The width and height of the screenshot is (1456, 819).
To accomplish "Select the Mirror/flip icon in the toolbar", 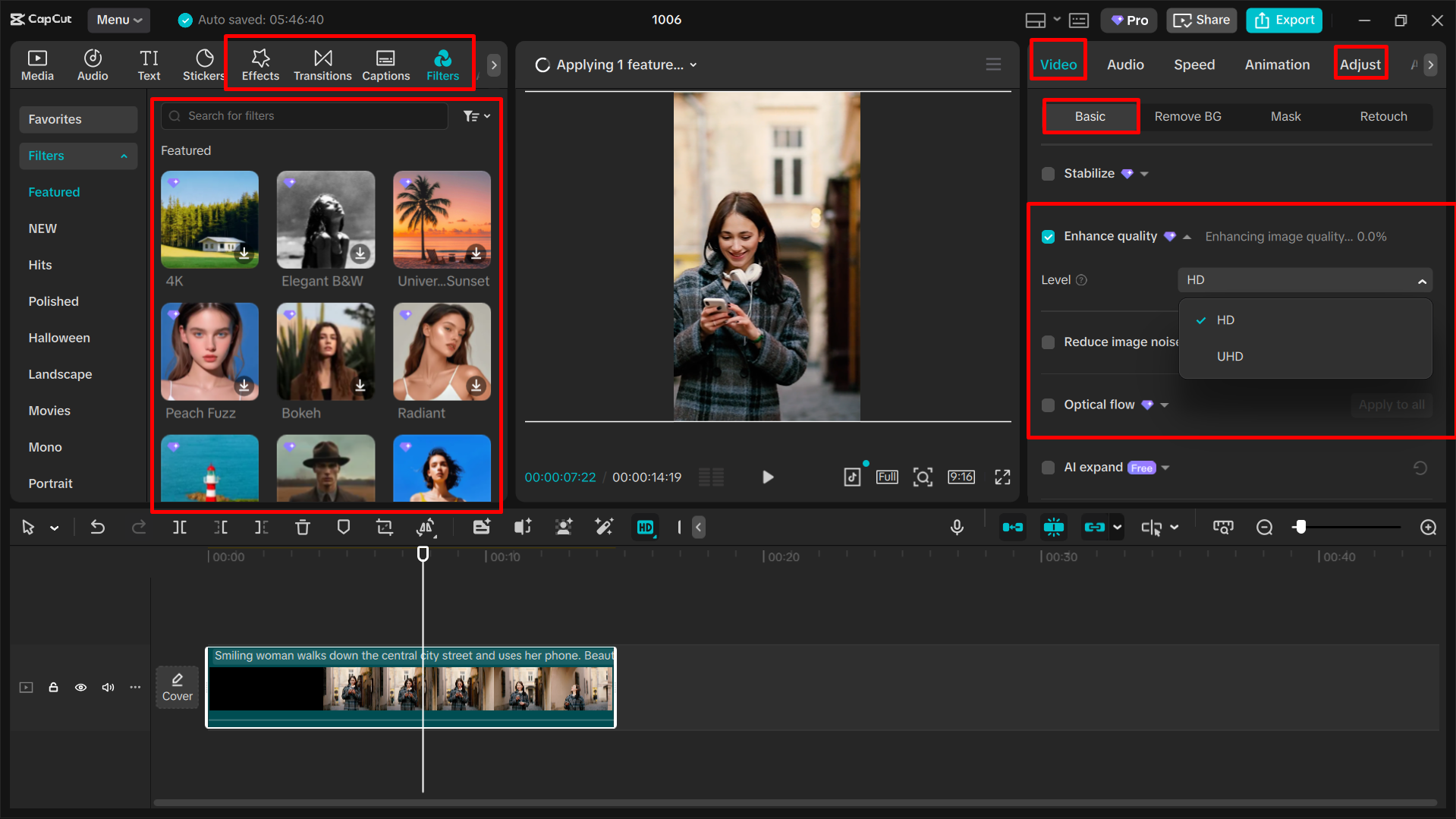I will [426, 527].
